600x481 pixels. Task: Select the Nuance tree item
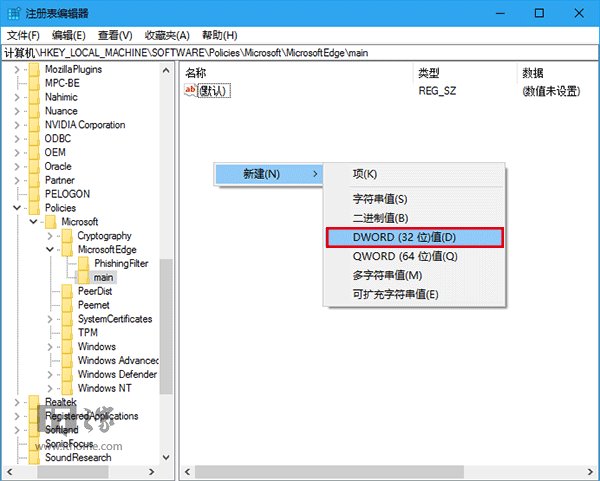(x=61, y=111)
